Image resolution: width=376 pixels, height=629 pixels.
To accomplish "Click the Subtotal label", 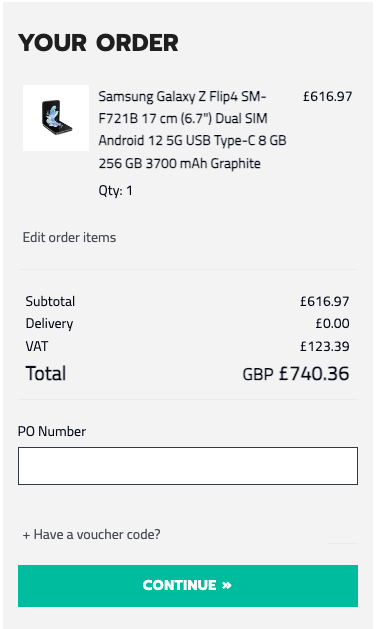I will 50,301.
